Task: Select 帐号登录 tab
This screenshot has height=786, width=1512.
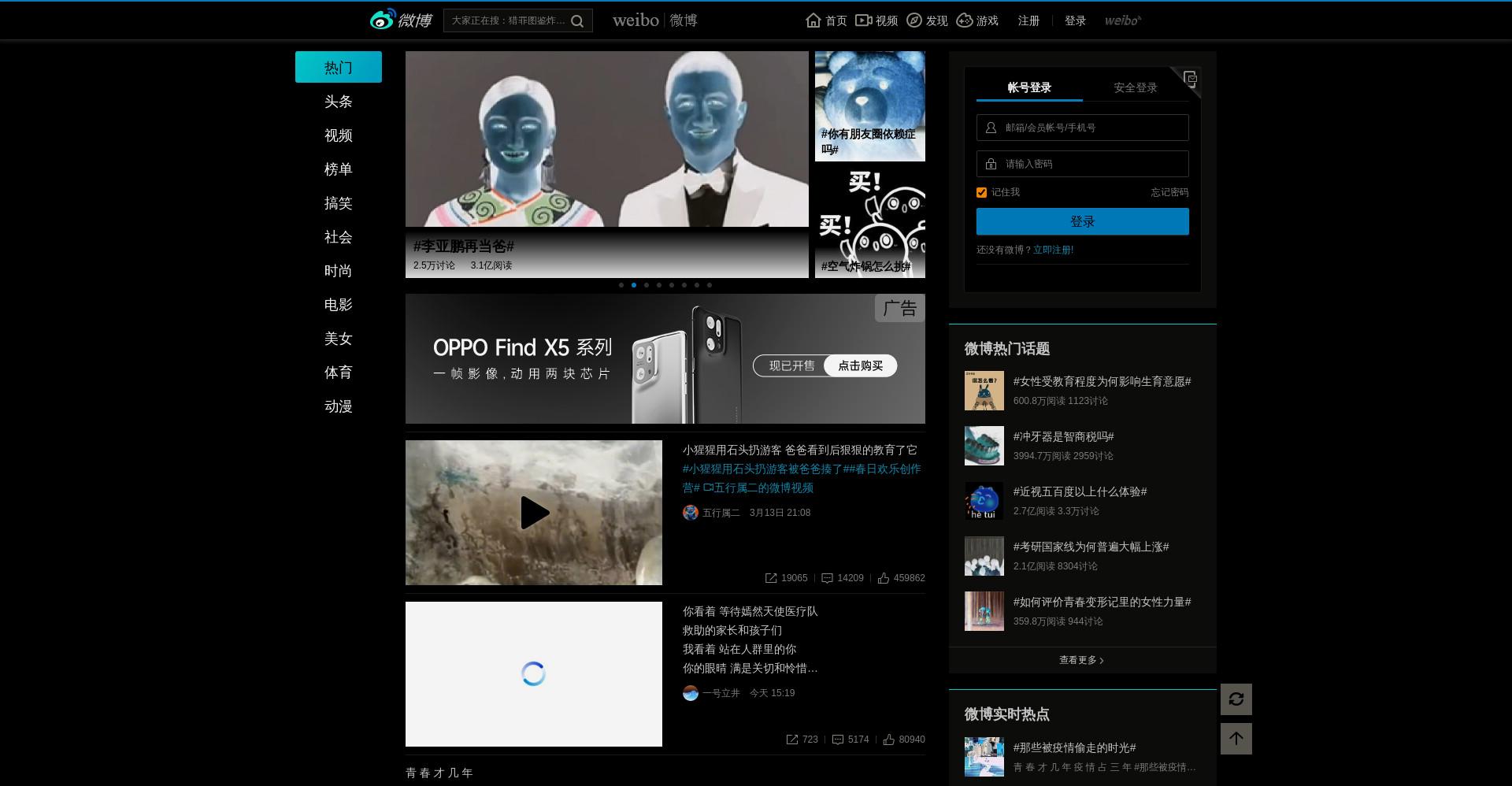Action: tap(1029, 87)
